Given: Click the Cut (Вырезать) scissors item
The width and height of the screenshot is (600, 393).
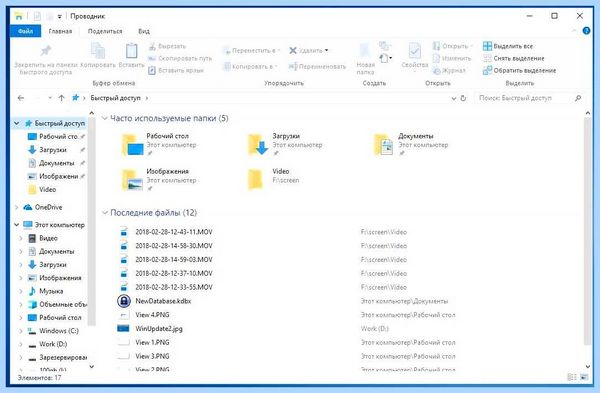Looking at the screenshot, I should pos(167,46).
